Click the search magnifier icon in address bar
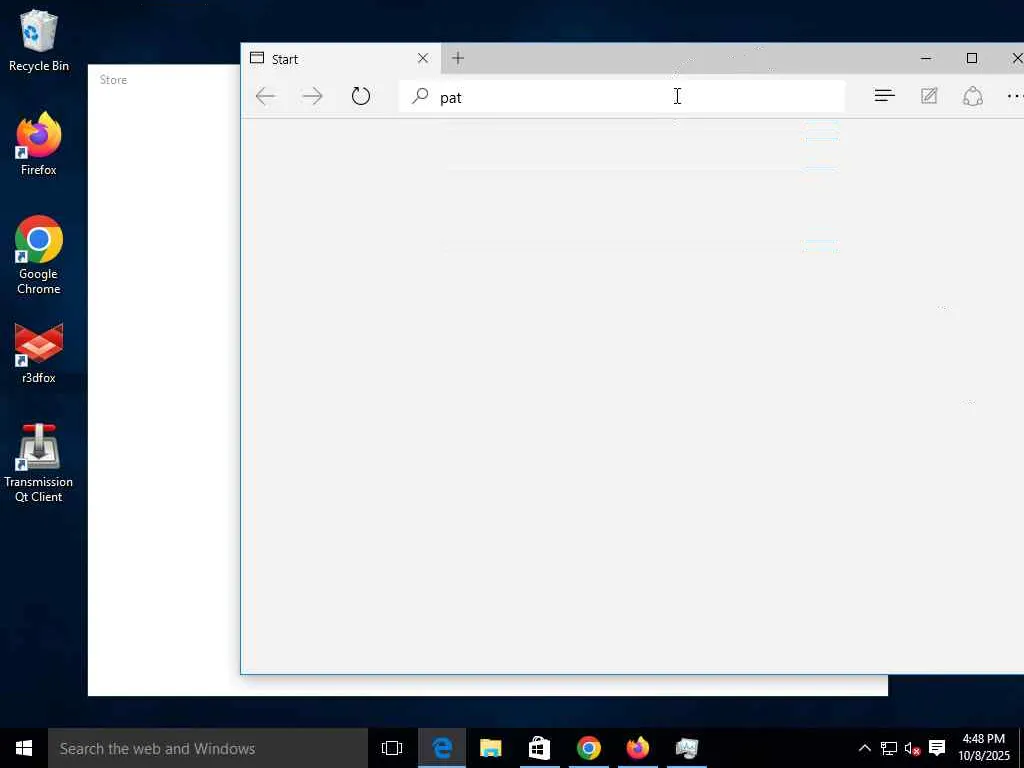This screenshot has width=1024, height=768. pos(420,97)
